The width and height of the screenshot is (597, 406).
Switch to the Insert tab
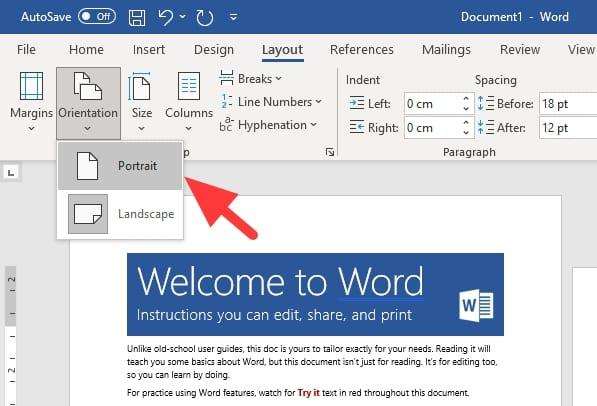tap(149, 50)
